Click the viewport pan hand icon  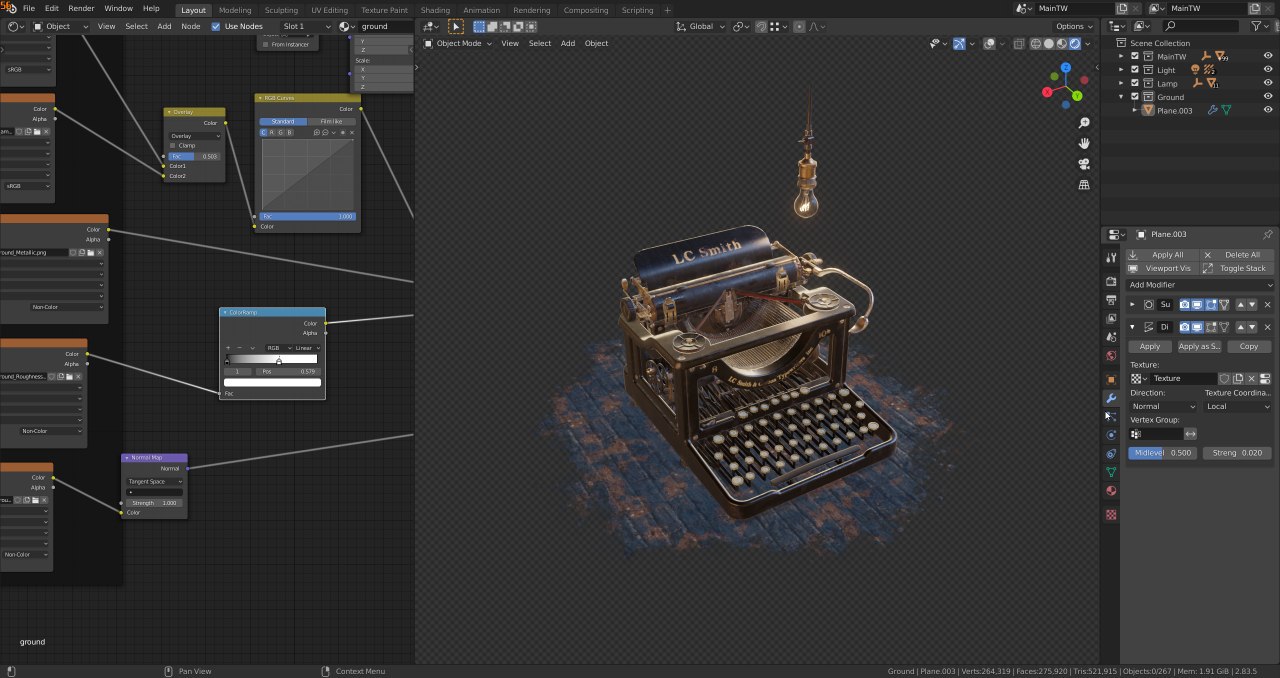pos(1084,144)
